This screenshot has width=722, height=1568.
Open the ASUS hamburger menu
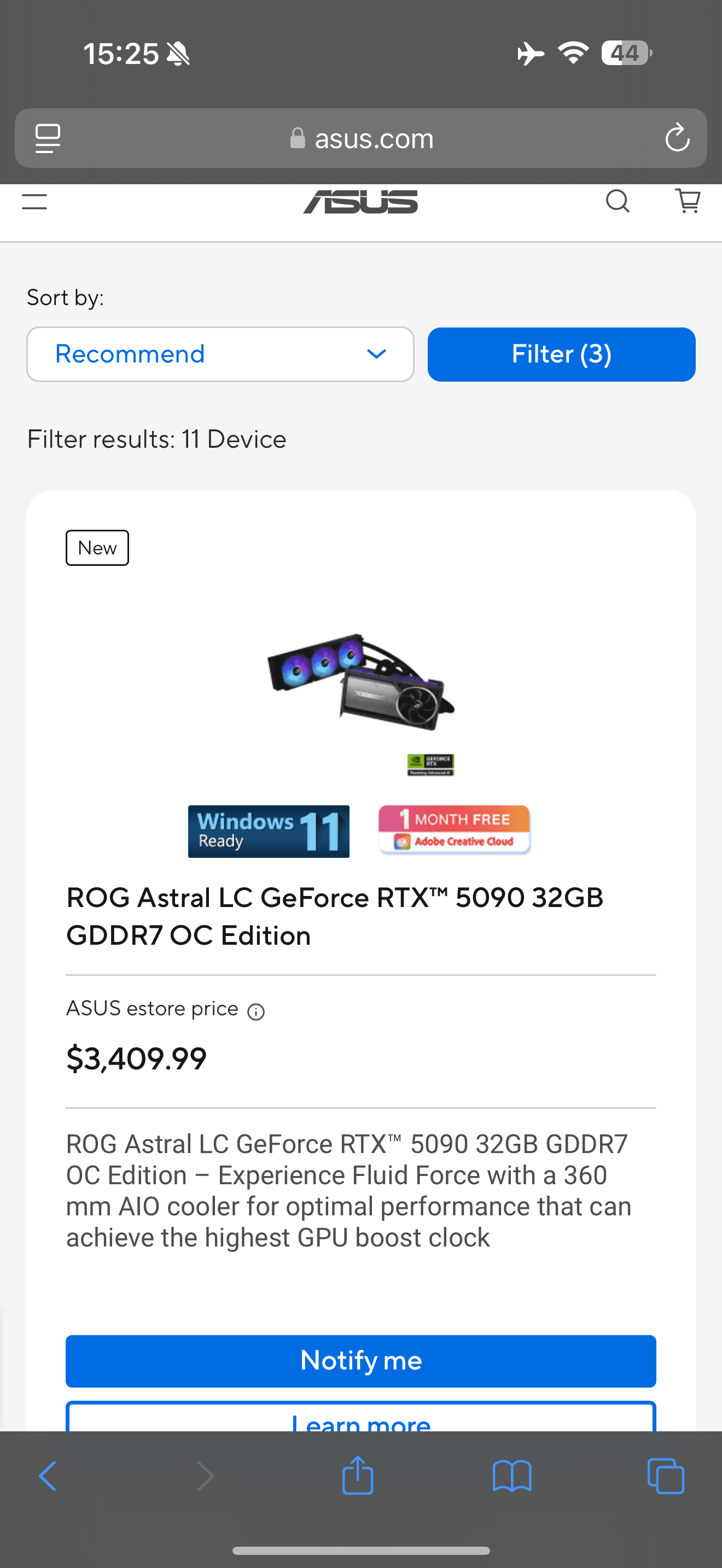[x=34, y=202]
